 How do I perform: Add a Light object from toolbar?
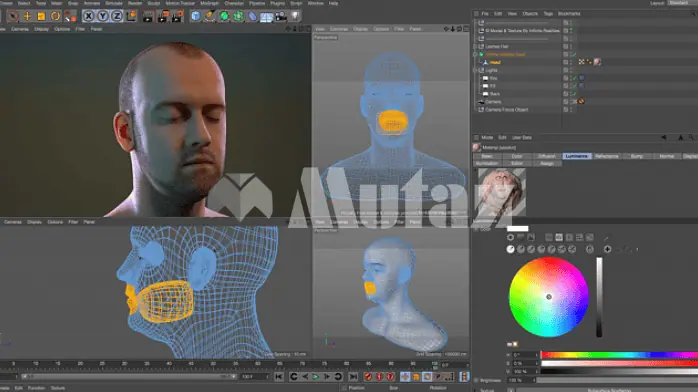295,16
